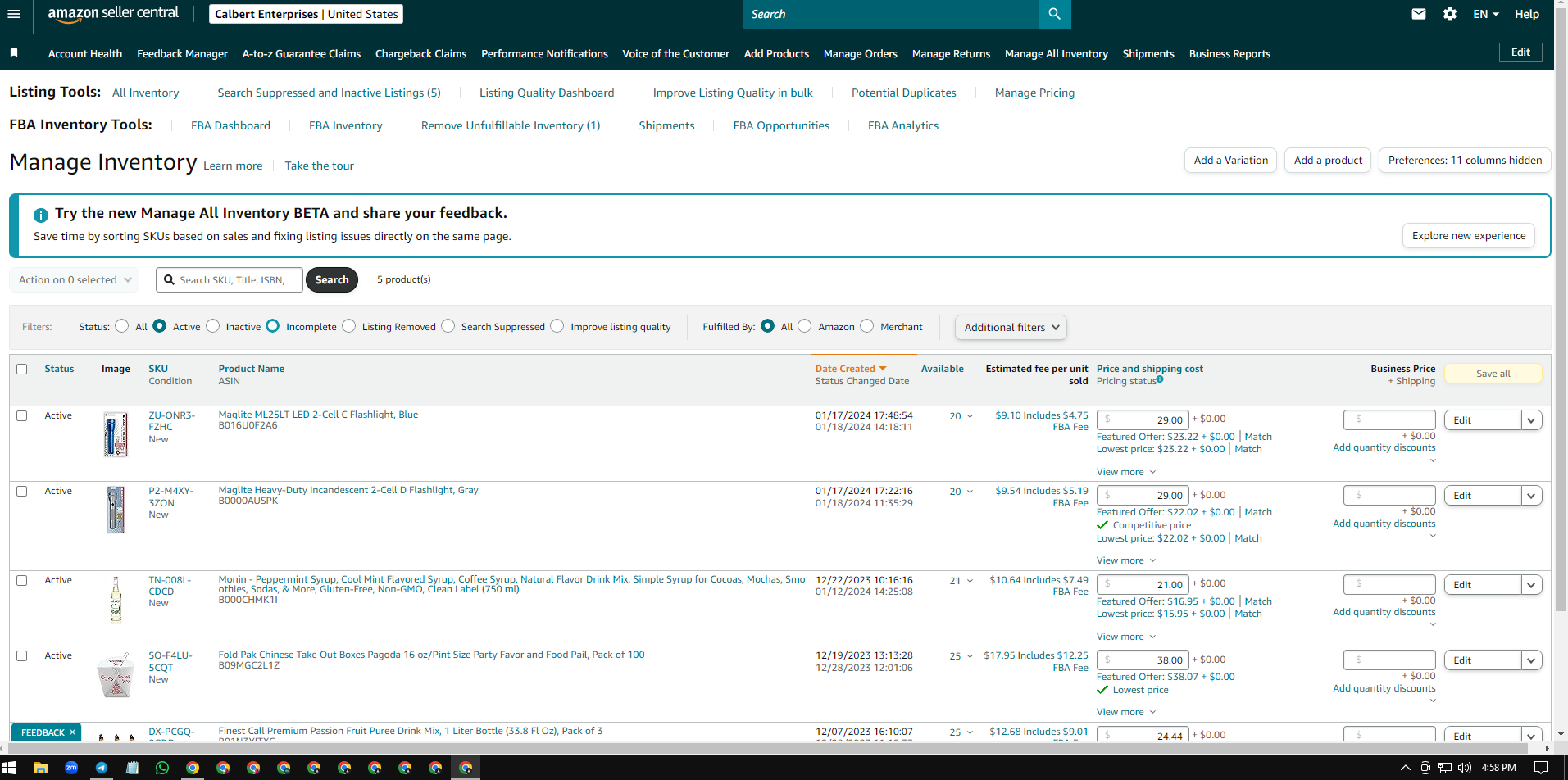Click the Save all button

point(1493,374)
